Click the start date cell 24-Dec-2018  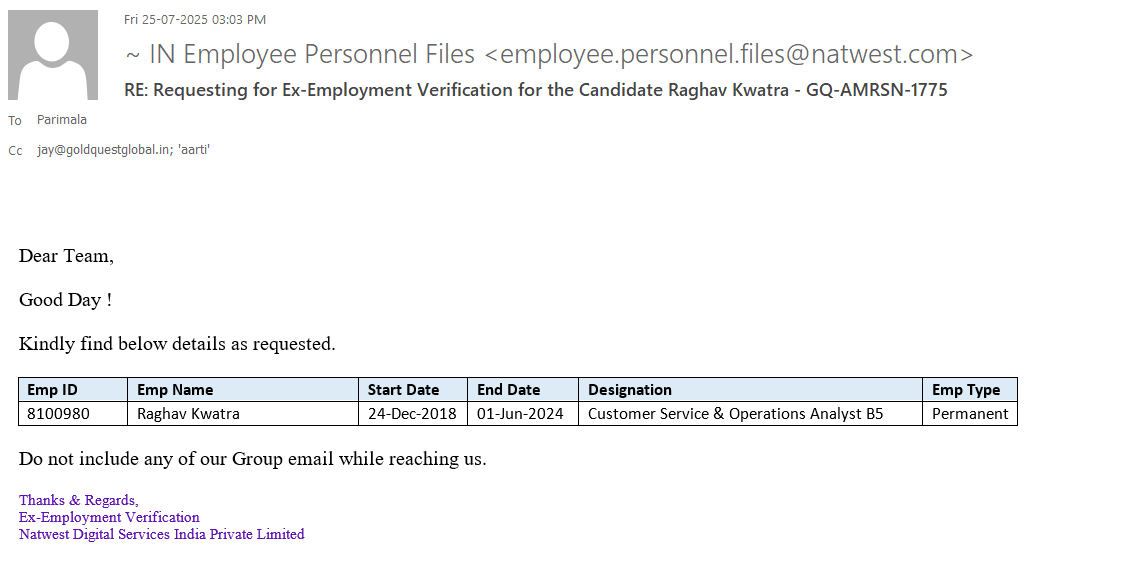(x=412, y=414)
